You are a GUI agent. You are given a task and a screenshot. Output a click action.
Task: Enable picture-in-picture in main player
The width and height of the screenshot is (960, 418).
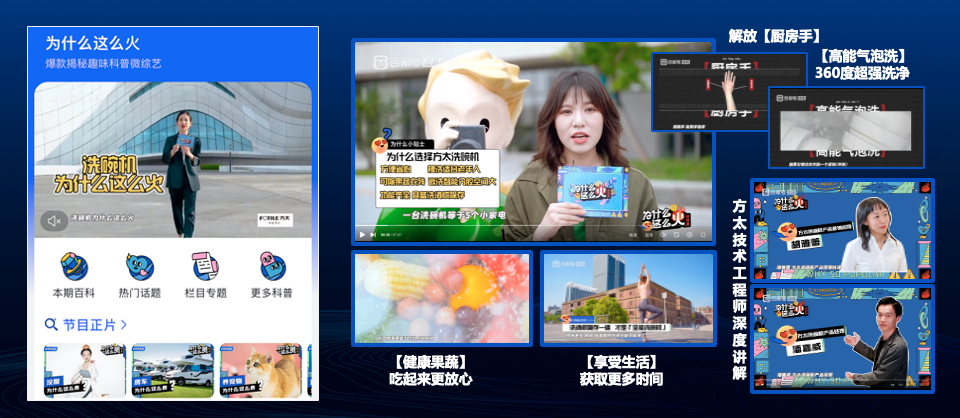(676, 235)
